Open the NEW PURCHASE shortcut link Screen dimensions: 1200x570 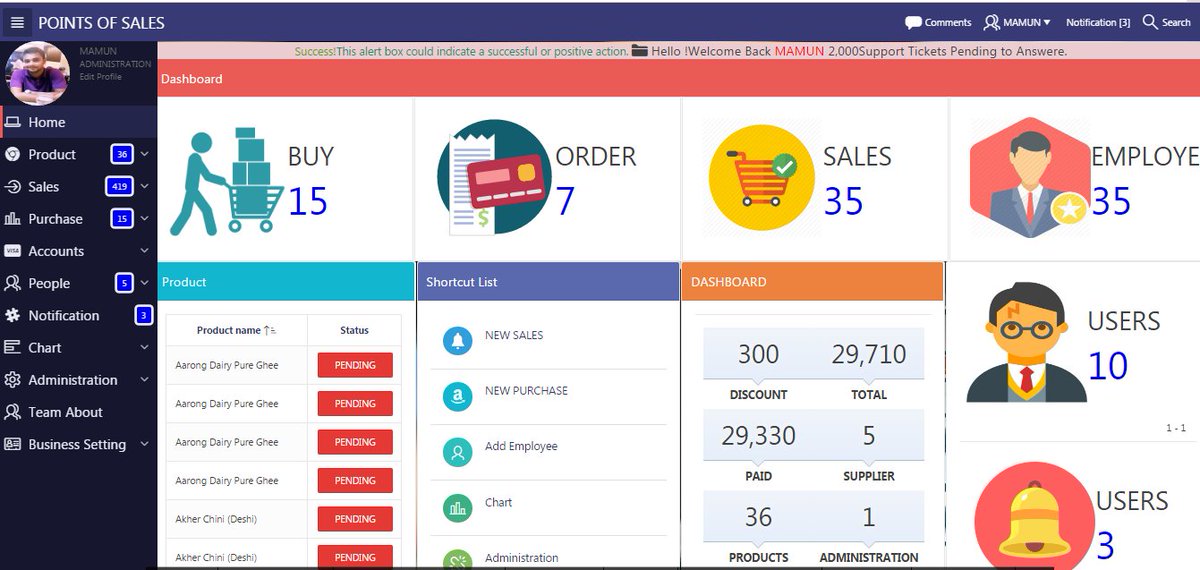[526, 391]
